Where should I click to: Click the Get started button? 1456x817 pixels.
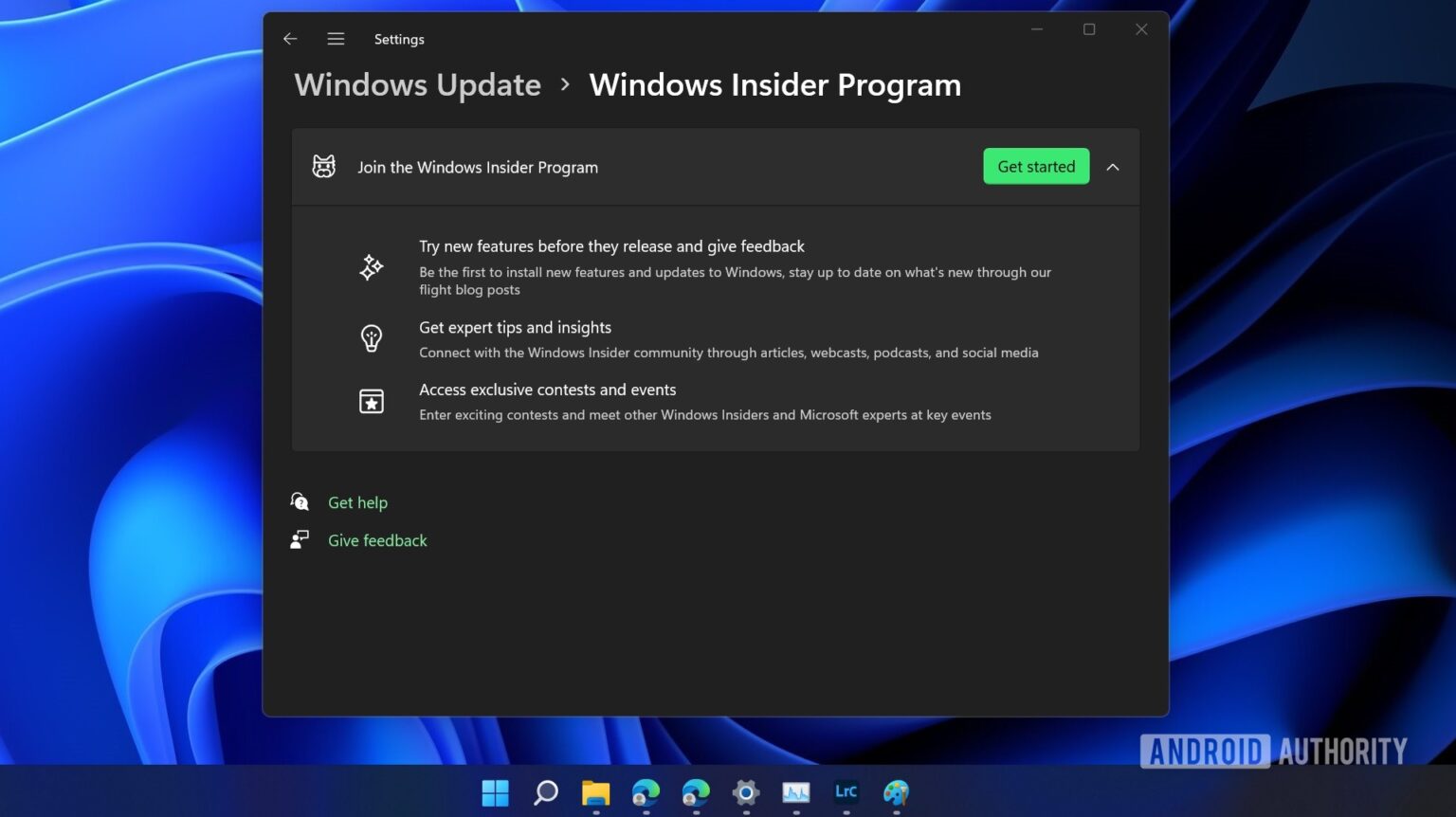point(1035,166)
